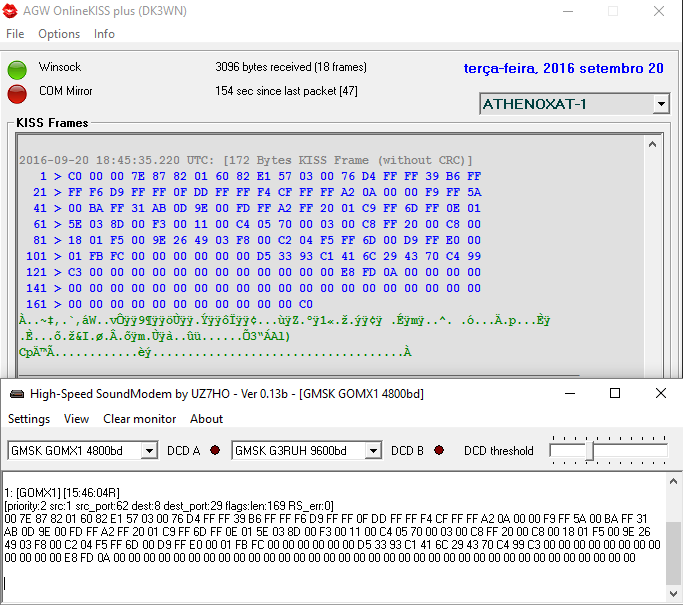Click the 'KISS Frames' group label
The height and width of the screenshot is (605, 683).
pos(52,123)
